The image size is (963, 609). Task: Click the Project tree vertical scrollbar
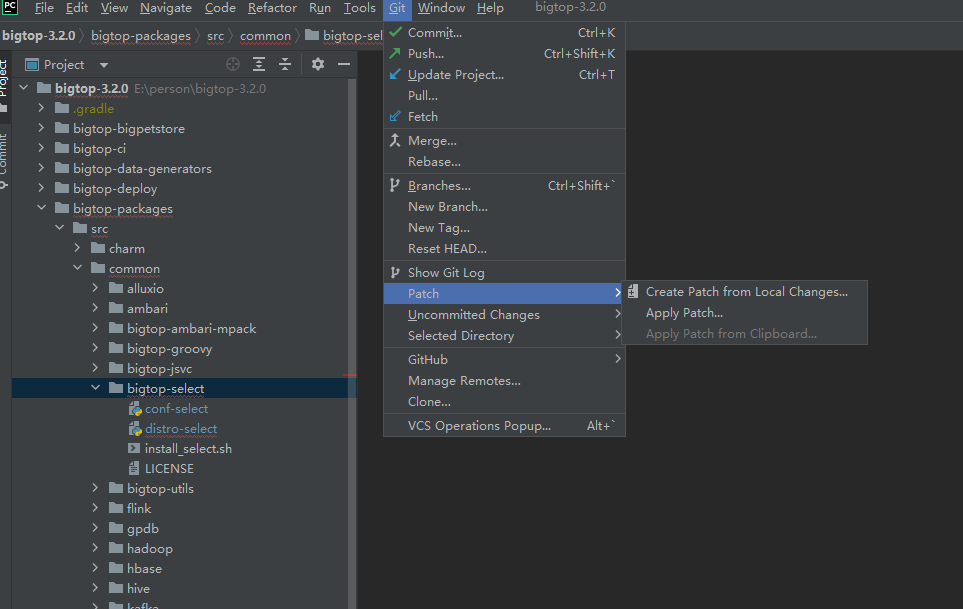click(352, 344)
